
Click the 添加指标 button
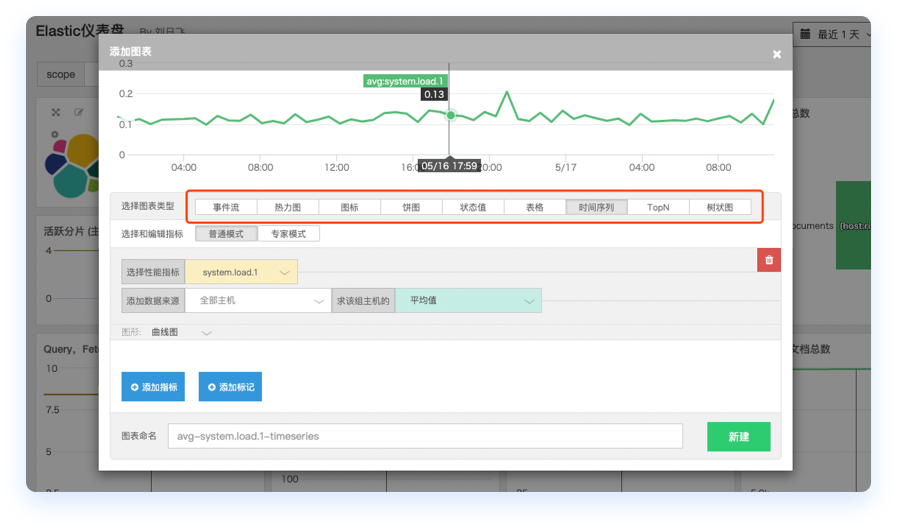pyautogui.click(x=153, y=387)
